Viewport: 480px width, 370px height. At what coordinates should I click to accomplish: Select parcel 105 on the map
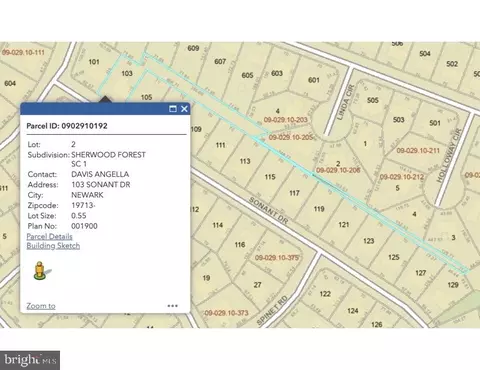[146, 97]
